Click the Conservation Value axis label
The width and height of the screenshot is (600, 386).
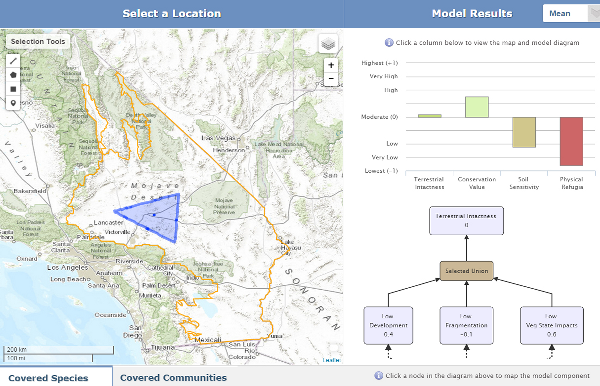(477, 183)
